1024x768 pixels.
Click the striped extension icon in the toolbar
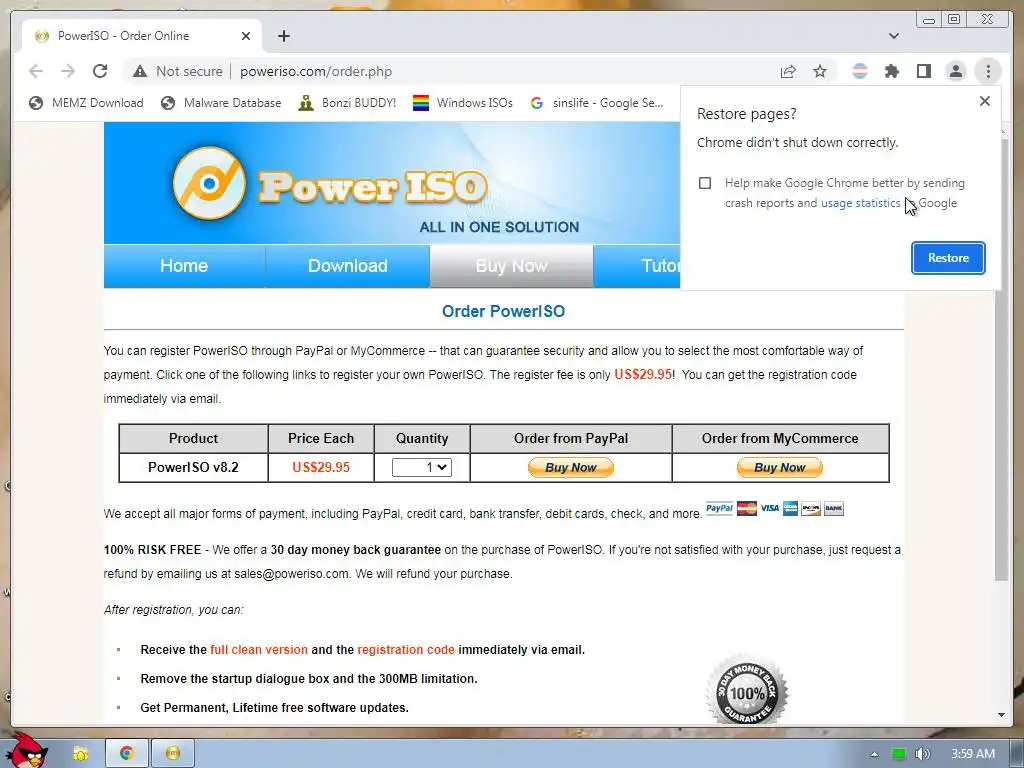pos(860,71)
